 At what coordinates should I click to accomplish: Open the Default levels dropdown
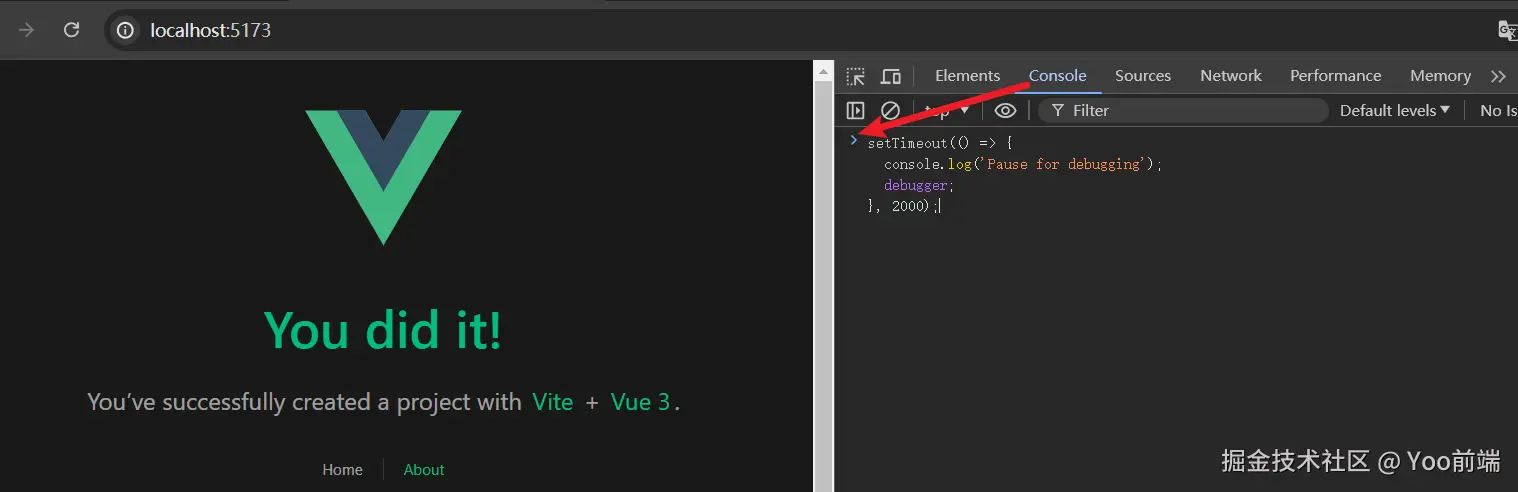click(1394, 110)
